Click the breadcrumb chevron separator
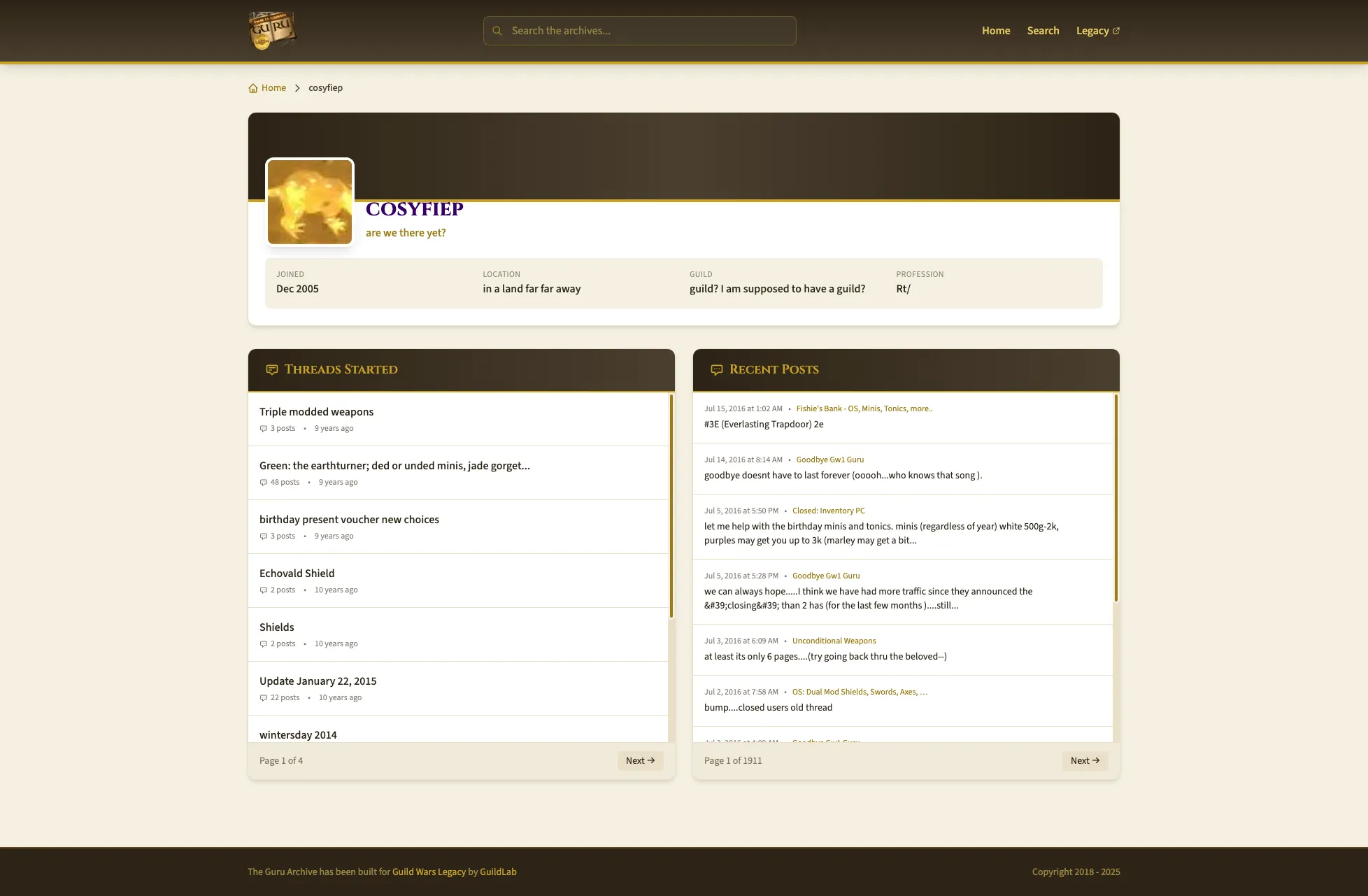This screenshot has width=1368, height=896. [x=297, y=88]
